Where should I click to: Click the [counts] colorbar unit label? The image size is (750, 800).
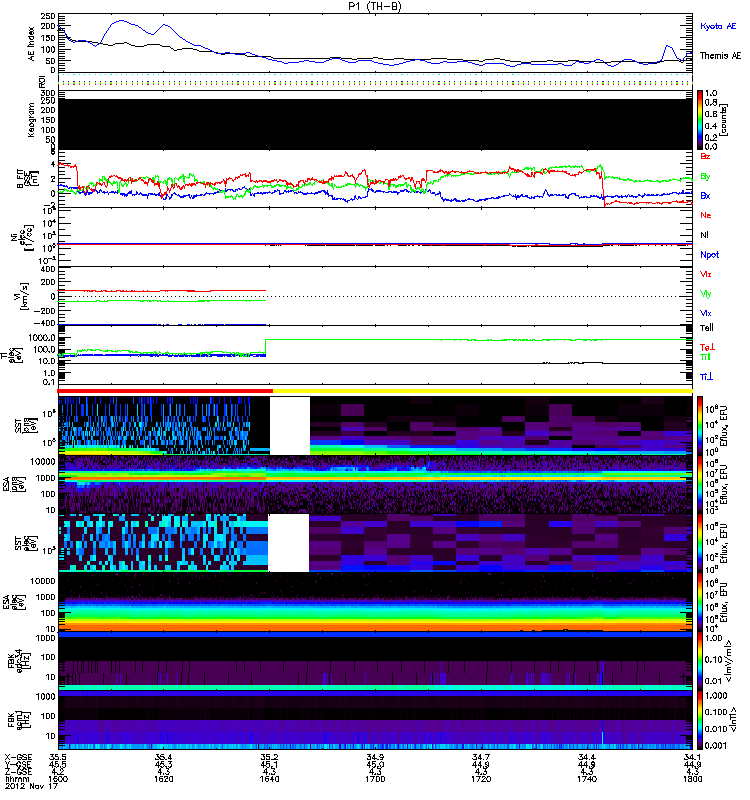pos(723,120)
